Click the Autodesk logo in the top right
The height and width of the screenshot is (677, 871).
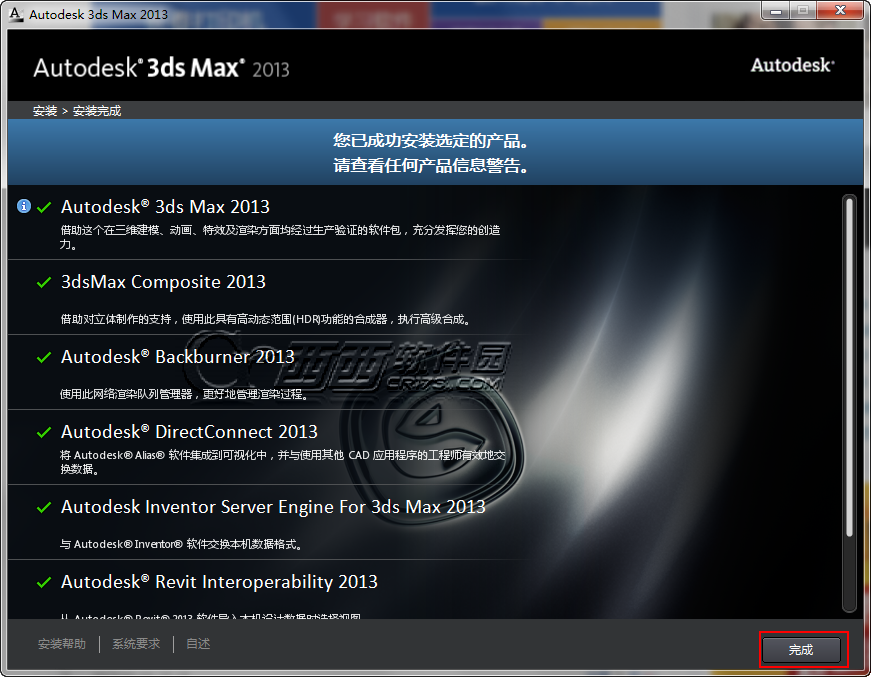coord(792,65)
